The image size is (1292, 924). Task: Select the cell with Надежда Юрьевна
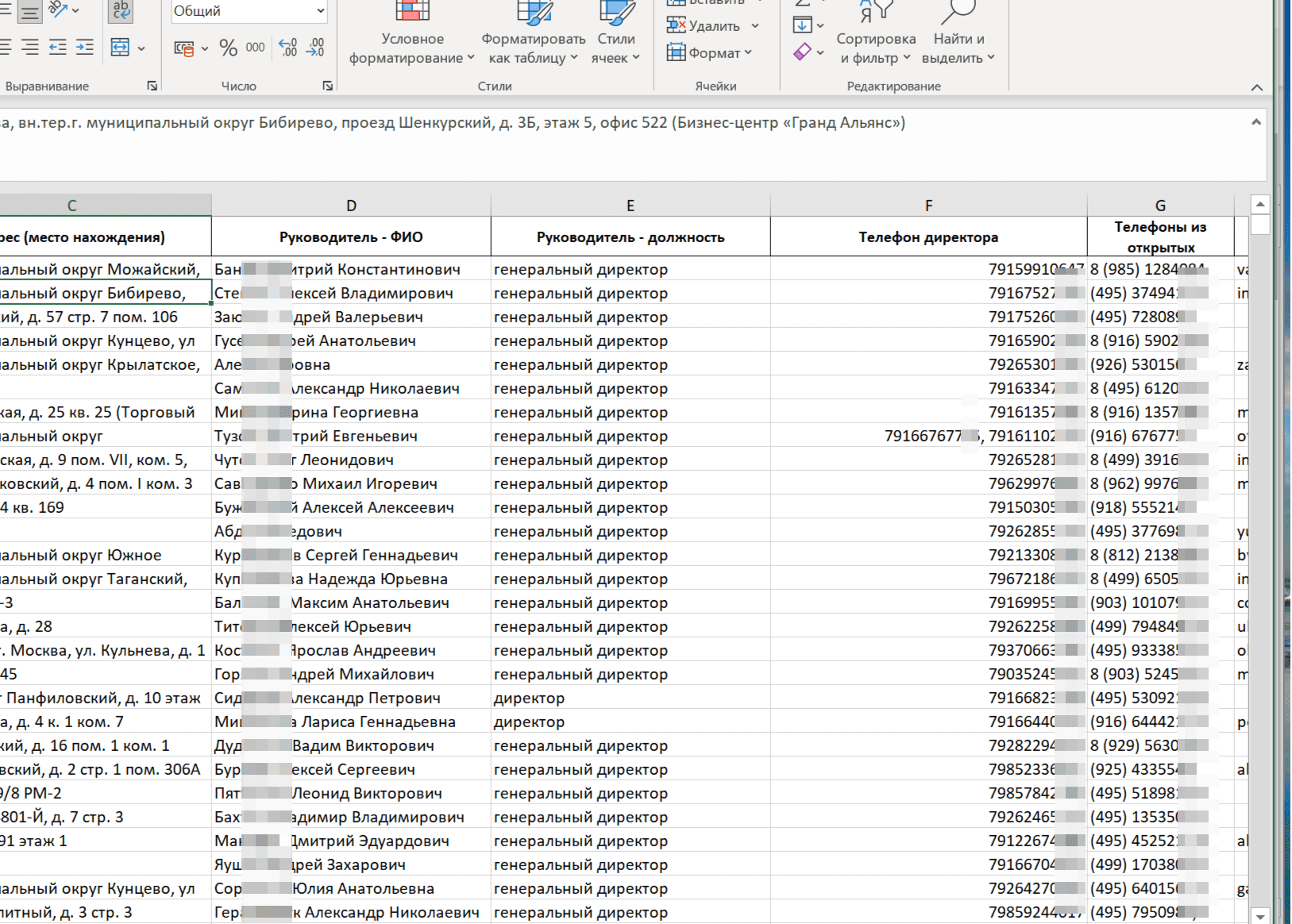click(x=351, y=579)
